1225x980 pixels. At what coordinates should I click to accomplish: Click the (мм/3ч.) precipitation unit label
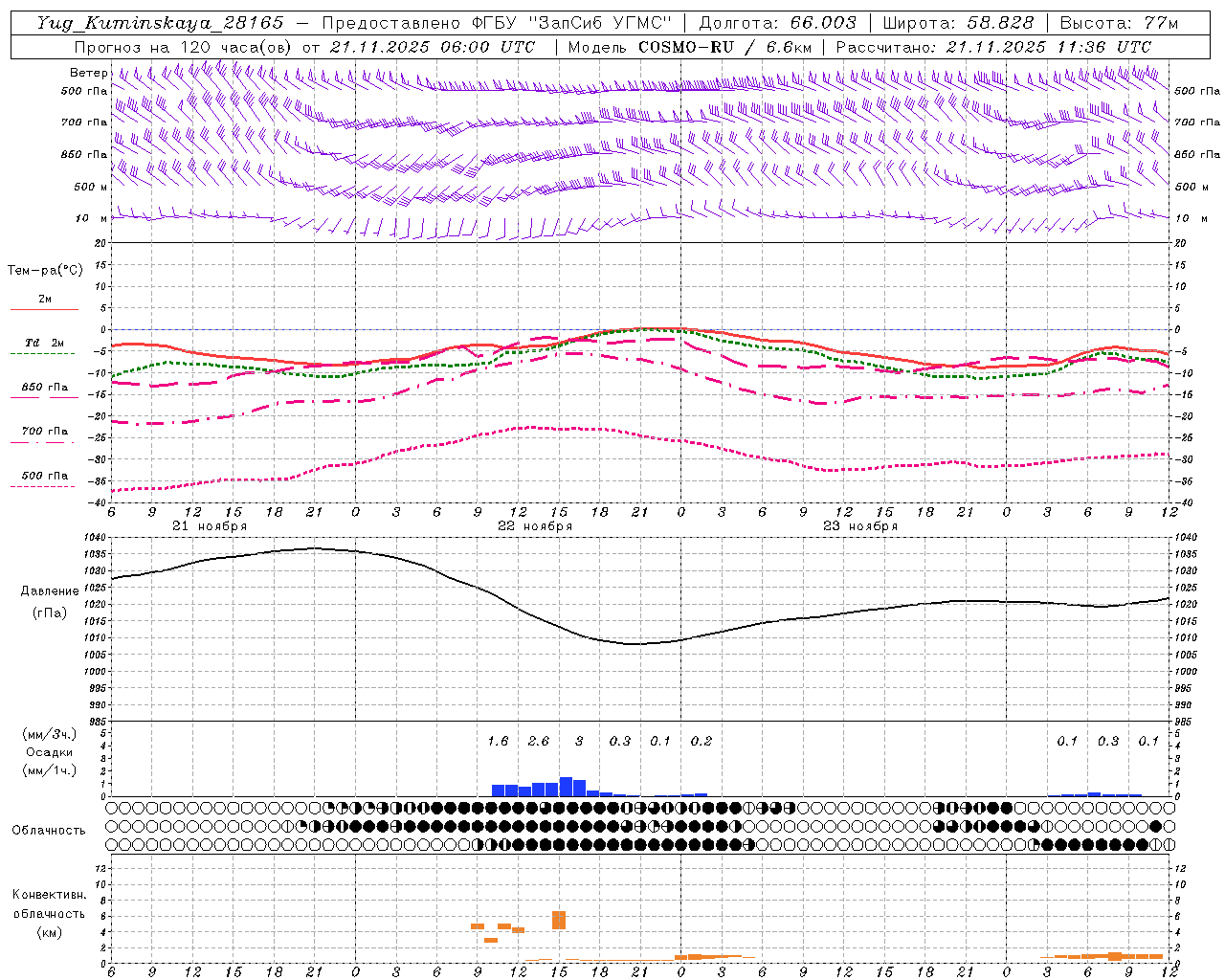tap(49, 735)
